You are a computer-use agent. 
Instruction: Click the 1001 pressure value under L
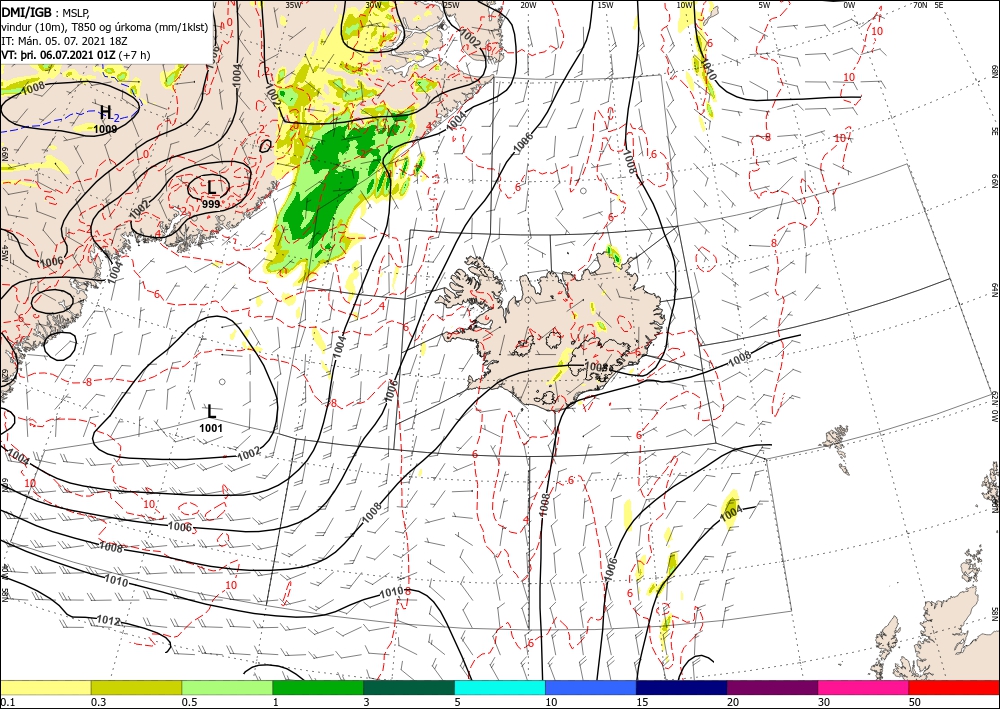point(210,428)
